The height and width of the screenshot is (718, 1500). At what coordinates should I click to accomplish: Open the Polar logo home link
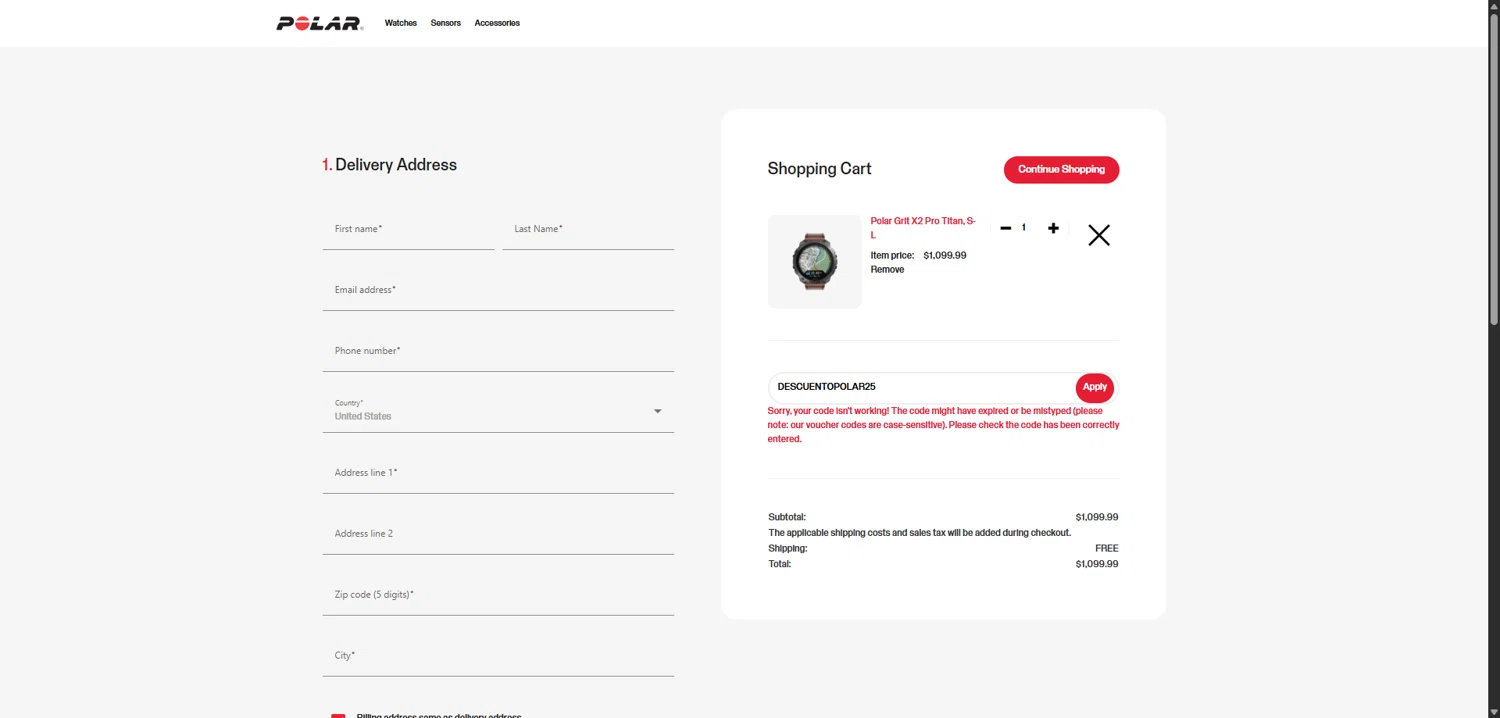319,23
